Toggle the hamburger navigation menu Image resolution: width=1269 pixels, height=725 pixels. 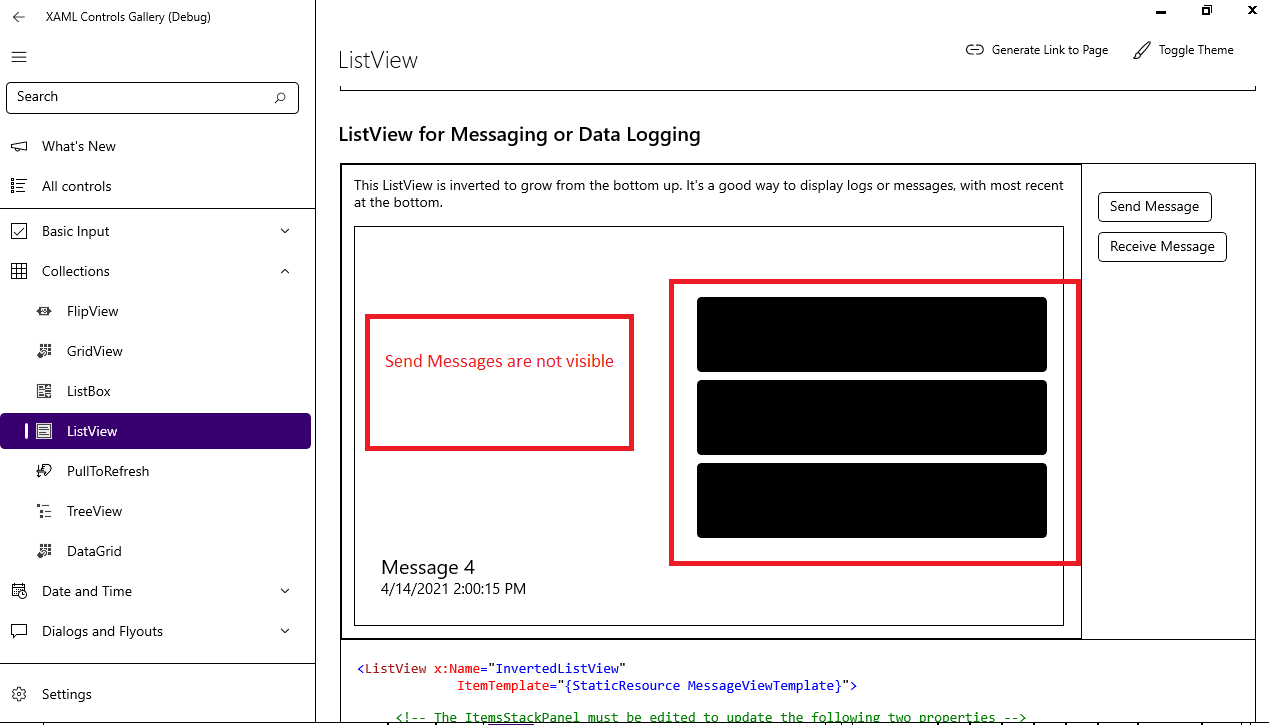19,57
